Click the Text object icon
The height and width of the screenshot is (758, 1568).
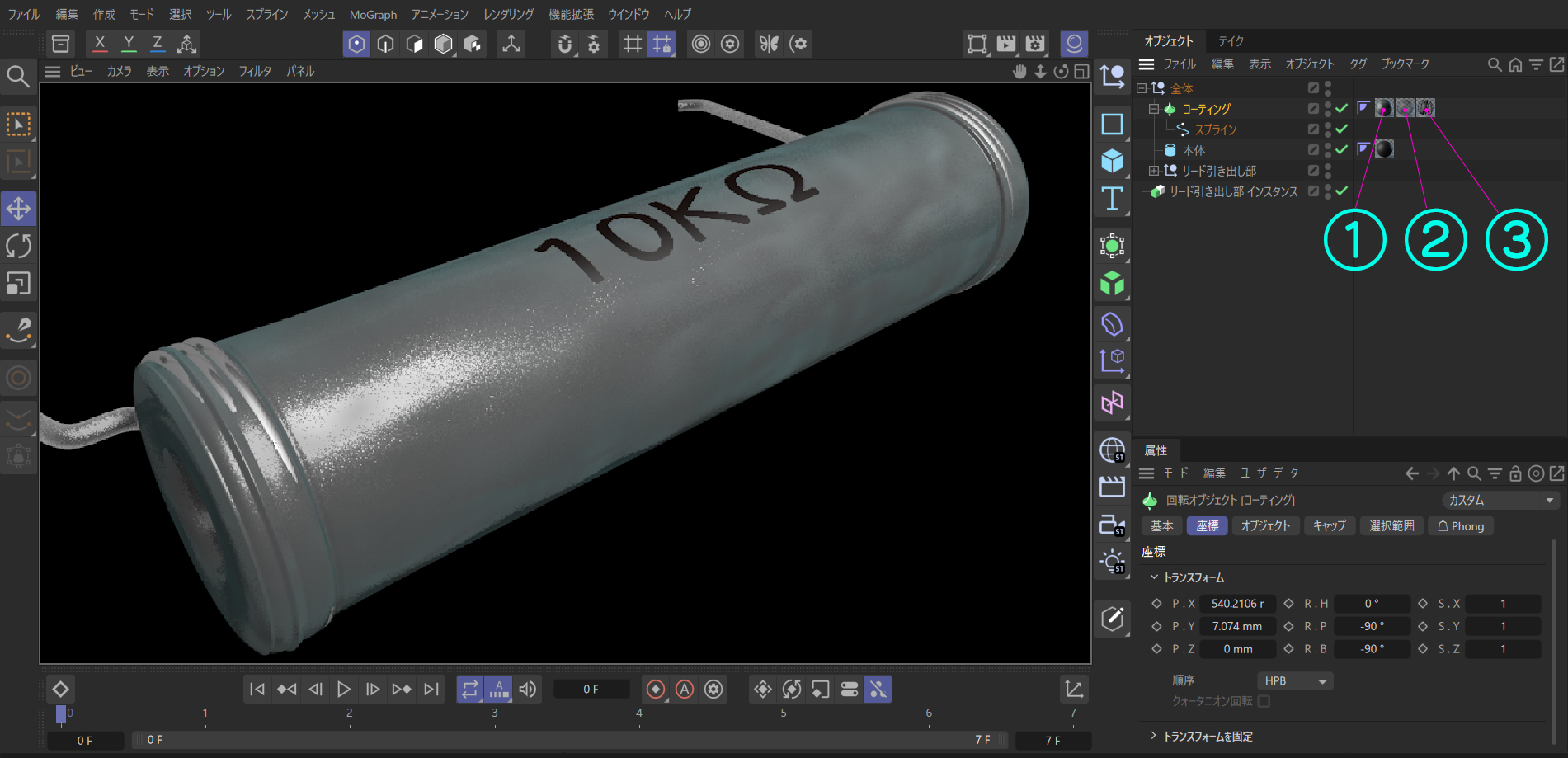click(x=1112, y=199)
